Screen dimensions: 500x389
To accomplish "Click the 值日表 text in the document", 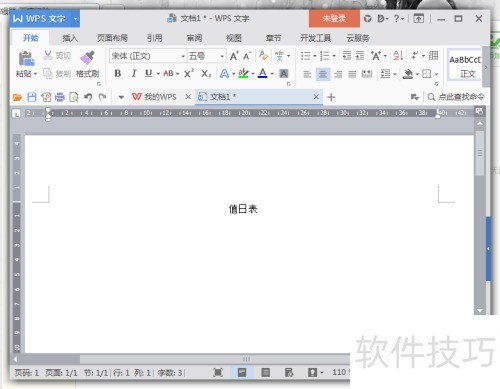I will point(243,209).
